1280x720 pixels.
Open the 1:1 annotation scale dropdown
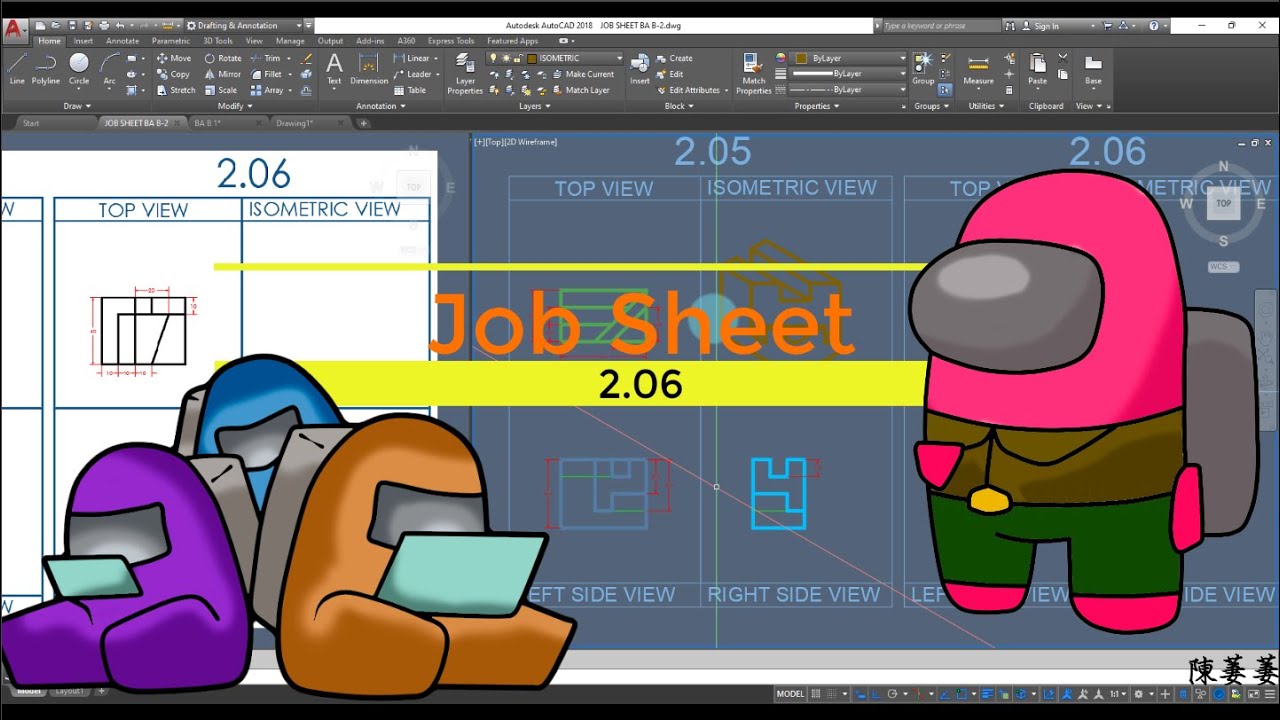[1118, 694]
